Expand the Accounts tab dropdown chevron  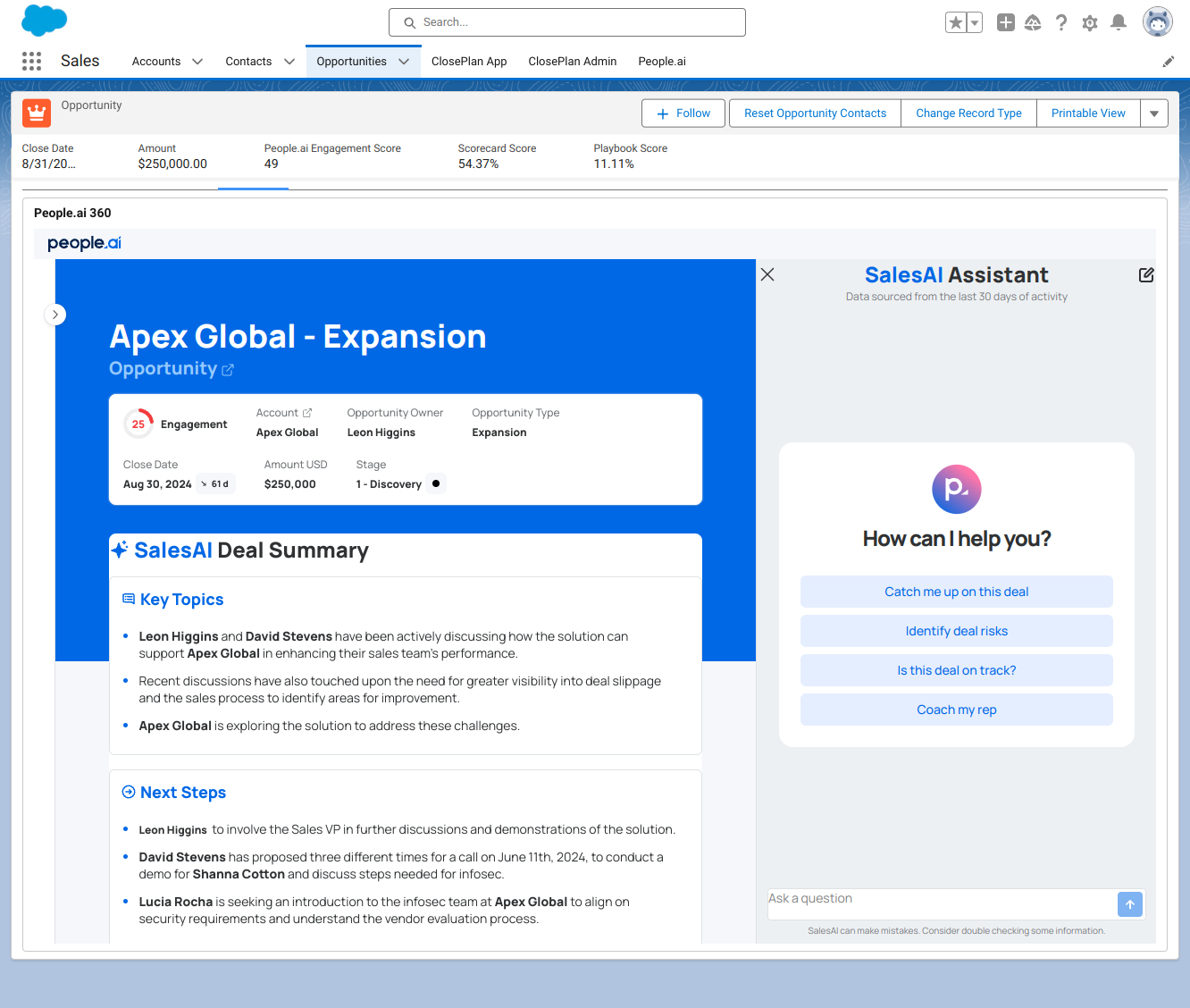pos(197,62)
